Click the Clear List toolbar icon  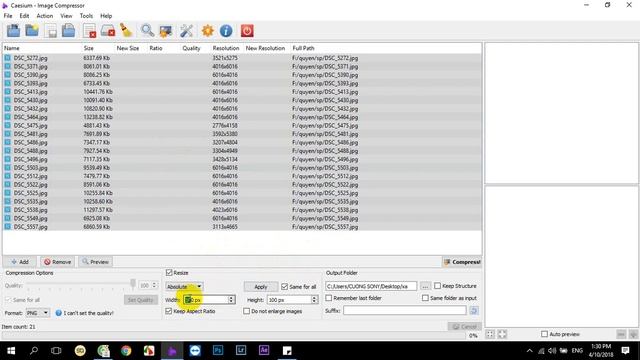pos(108,31)
